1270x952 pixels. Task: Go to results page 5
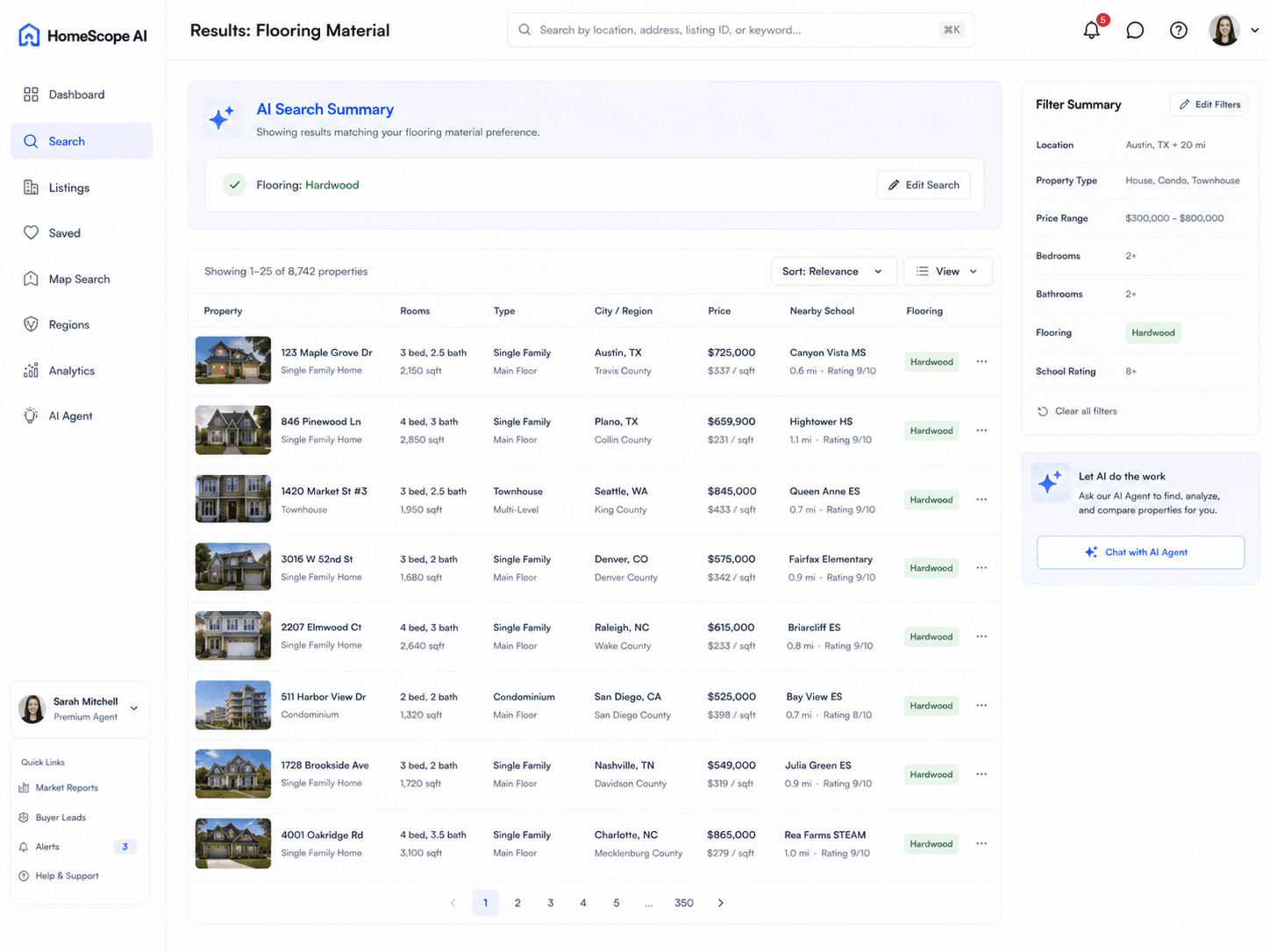pos(617,903)
